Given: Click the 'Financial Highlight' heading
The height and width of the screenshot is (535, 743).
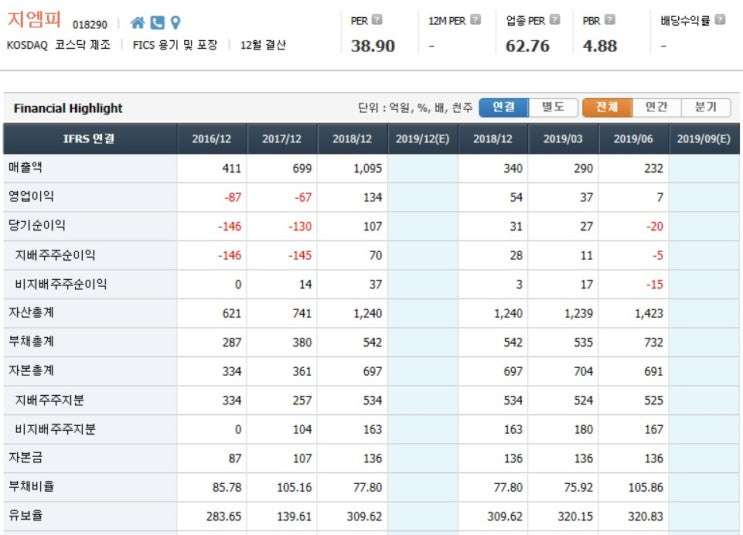Looking at the screenshot, I should (68, 109).
